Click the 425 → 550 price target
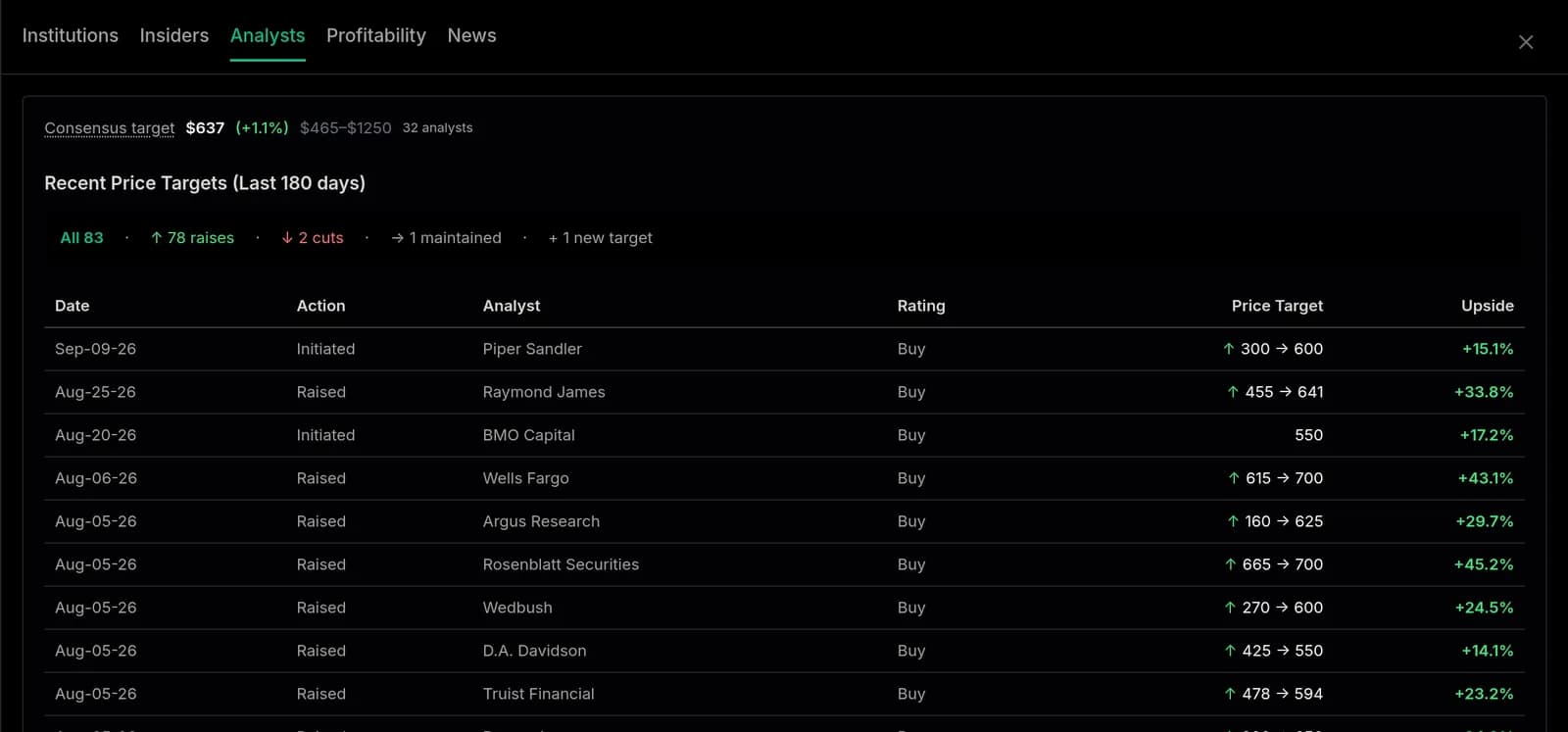Screen dimensions: 1568x732 point(1273,651)
